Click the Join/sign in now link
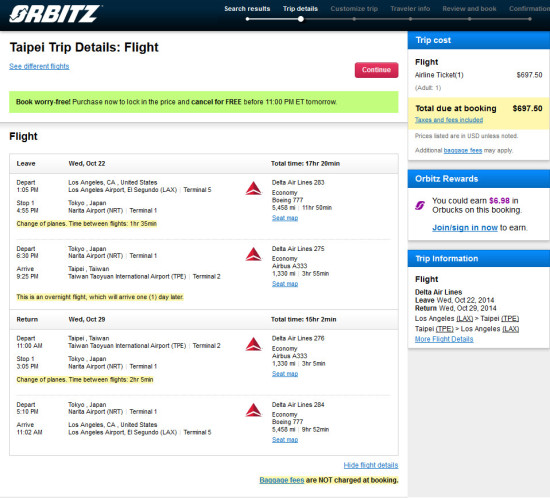Viewport: 550px width, 498px height. [x=465, y=228]
